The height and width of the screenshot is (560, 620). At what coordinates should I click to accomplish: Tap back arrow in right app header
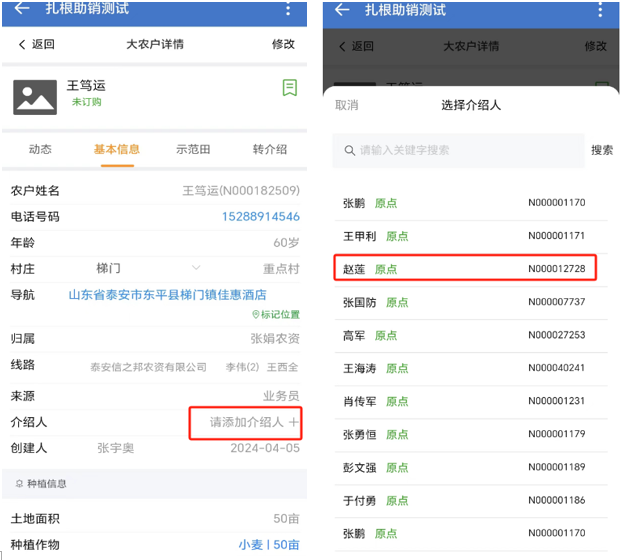pos(342,9)
